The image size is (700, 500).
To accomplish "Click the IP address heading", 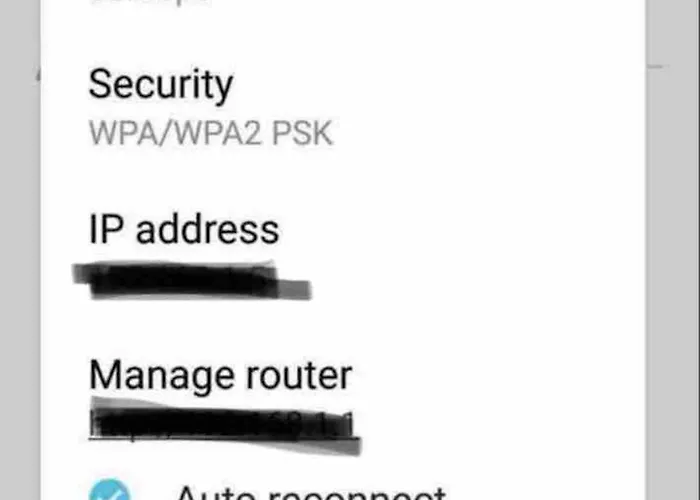I will [x=184, y=229].
